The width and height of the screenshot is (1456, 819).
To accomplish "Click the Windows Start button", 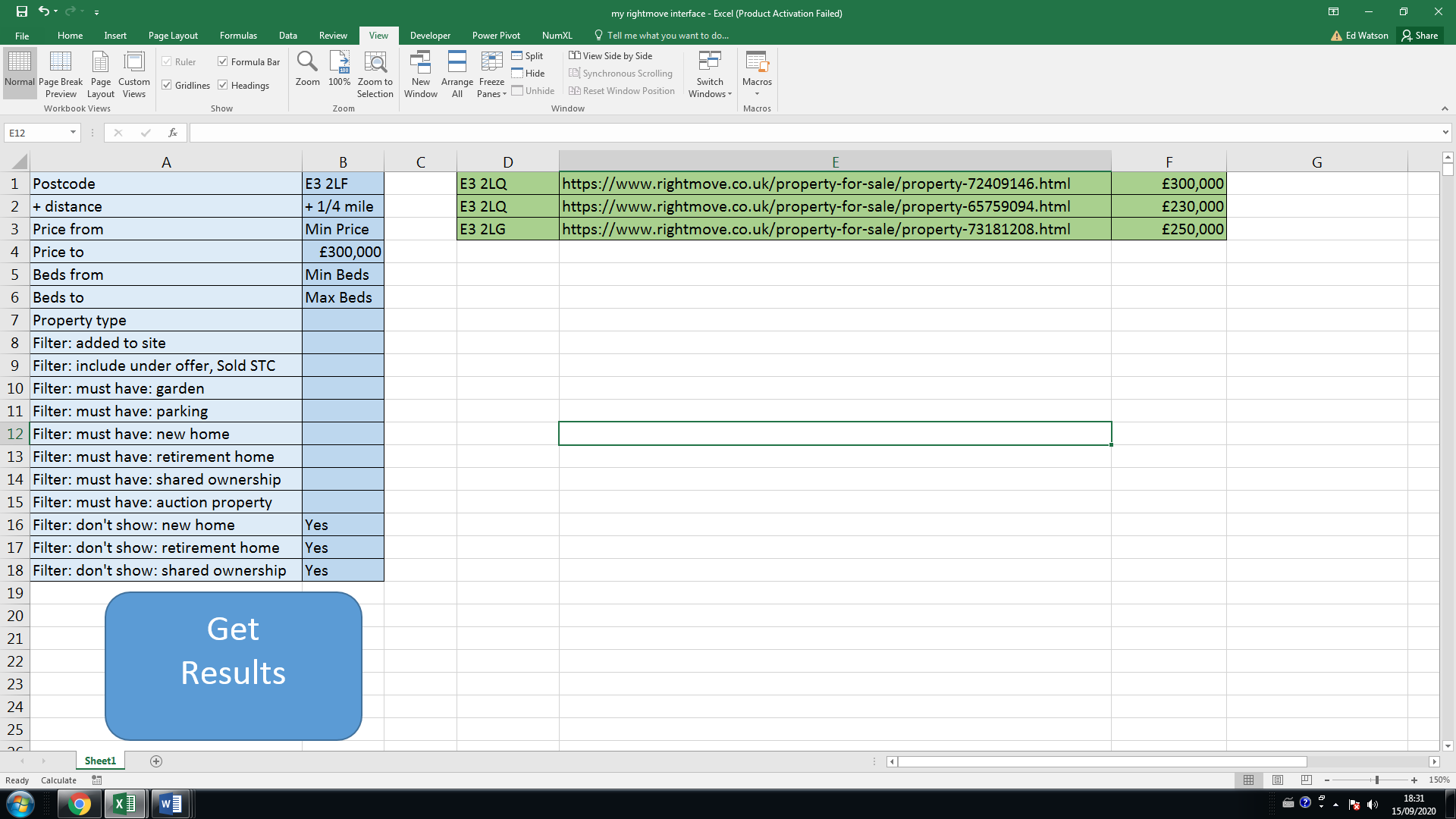I will point(20,804).
